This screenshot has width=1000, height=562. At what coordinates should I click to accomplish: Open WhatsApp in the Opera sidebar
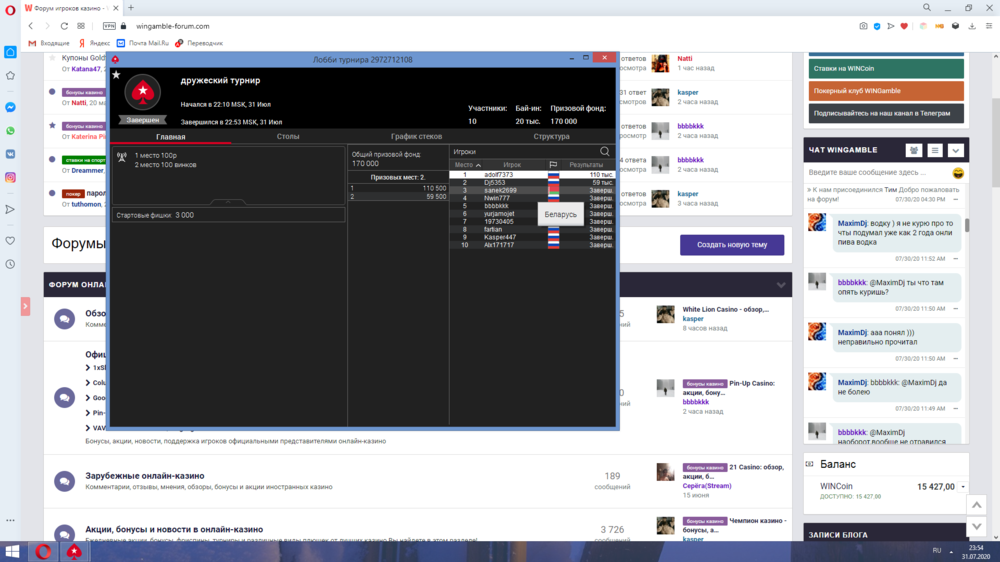tap(10, 130)
